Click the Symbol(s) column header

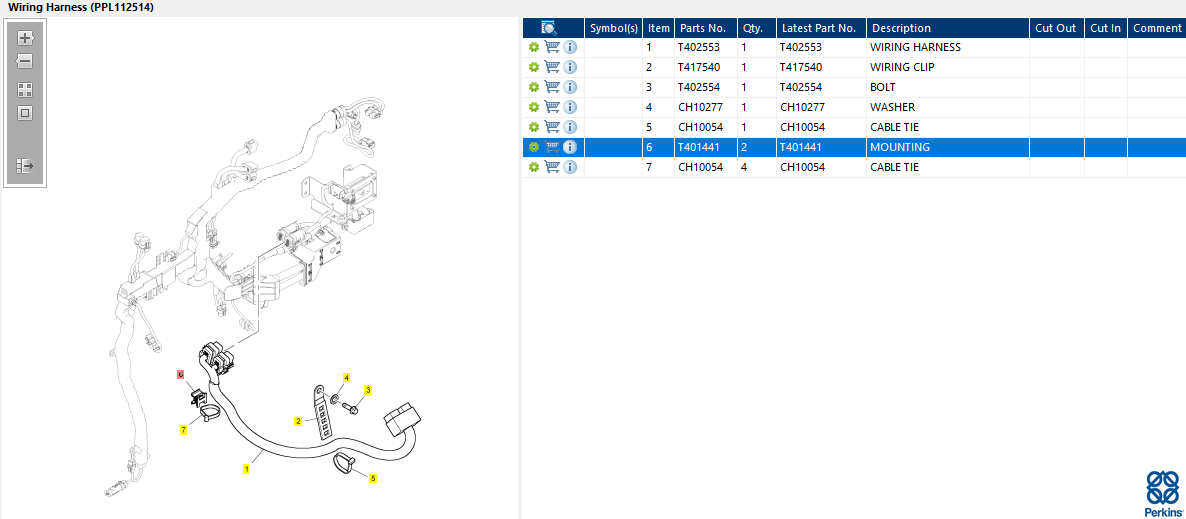(x=613, y=28)
